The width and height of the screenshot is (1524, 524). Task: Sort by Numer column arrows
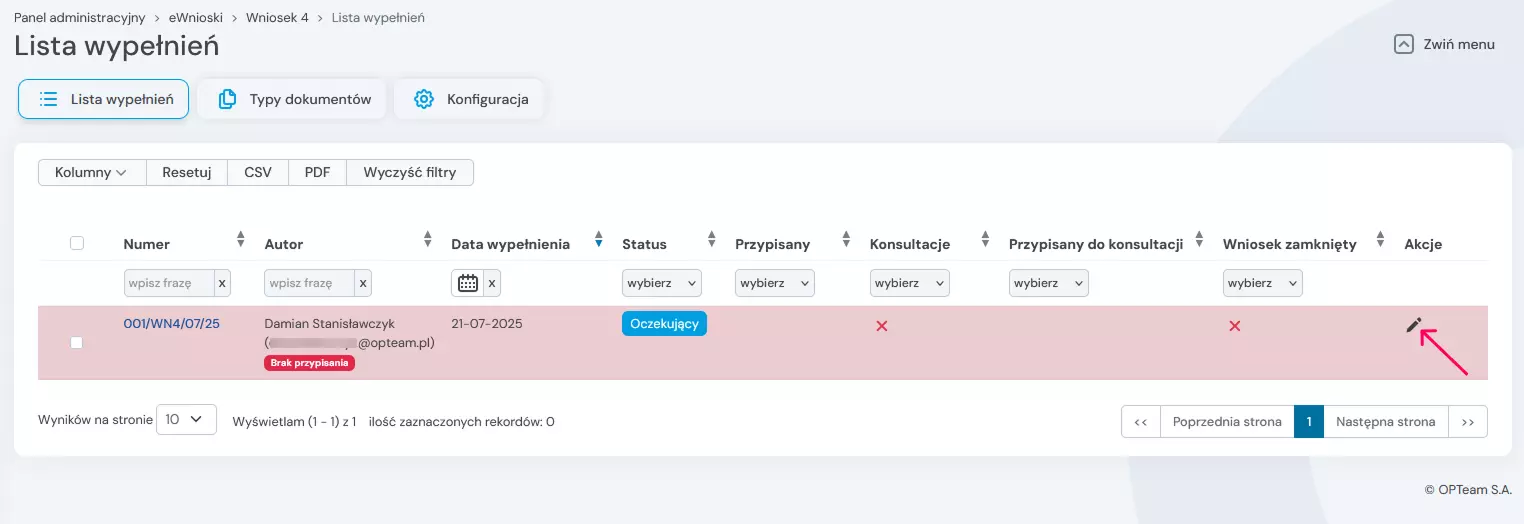click(240, 240)
